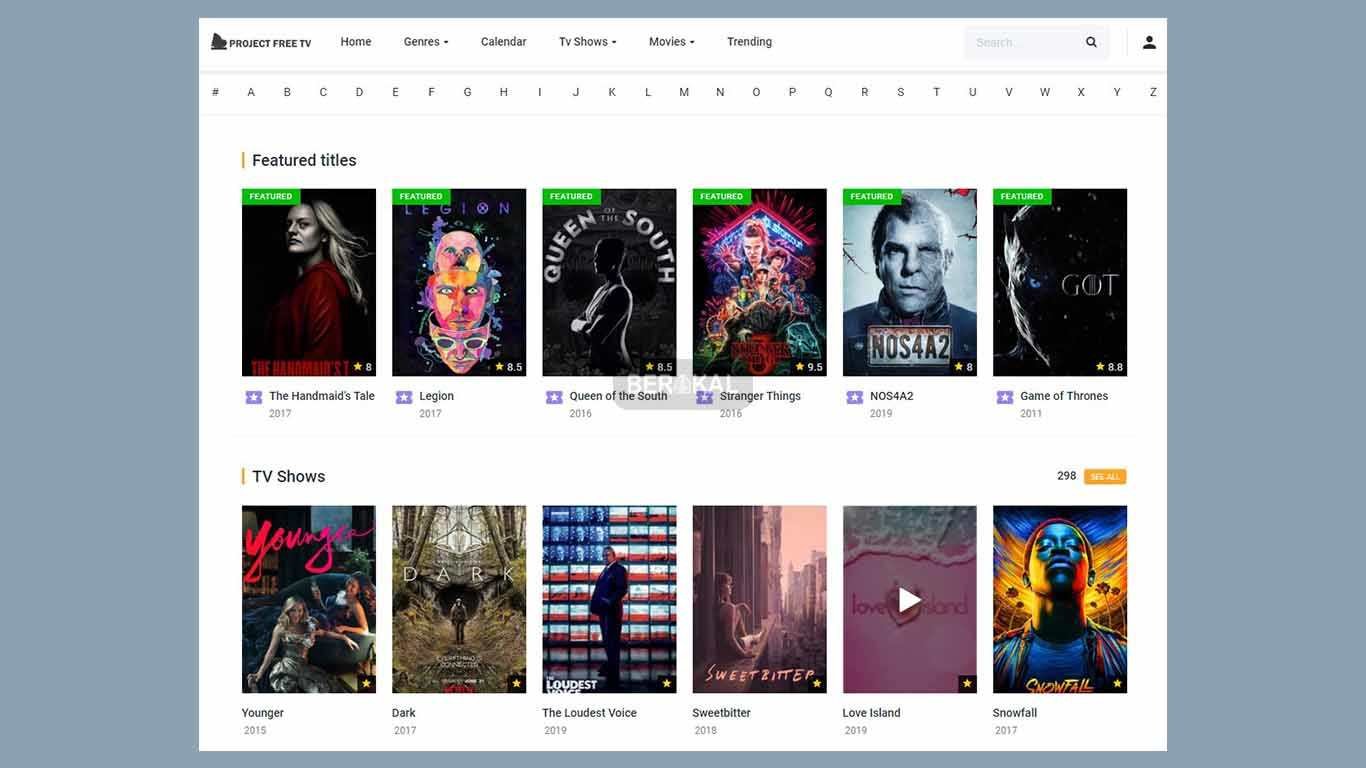This screenshot has height=768, width=1366.
Task: Open The Handmaid's Tale poster
Action: coord(309,283)
